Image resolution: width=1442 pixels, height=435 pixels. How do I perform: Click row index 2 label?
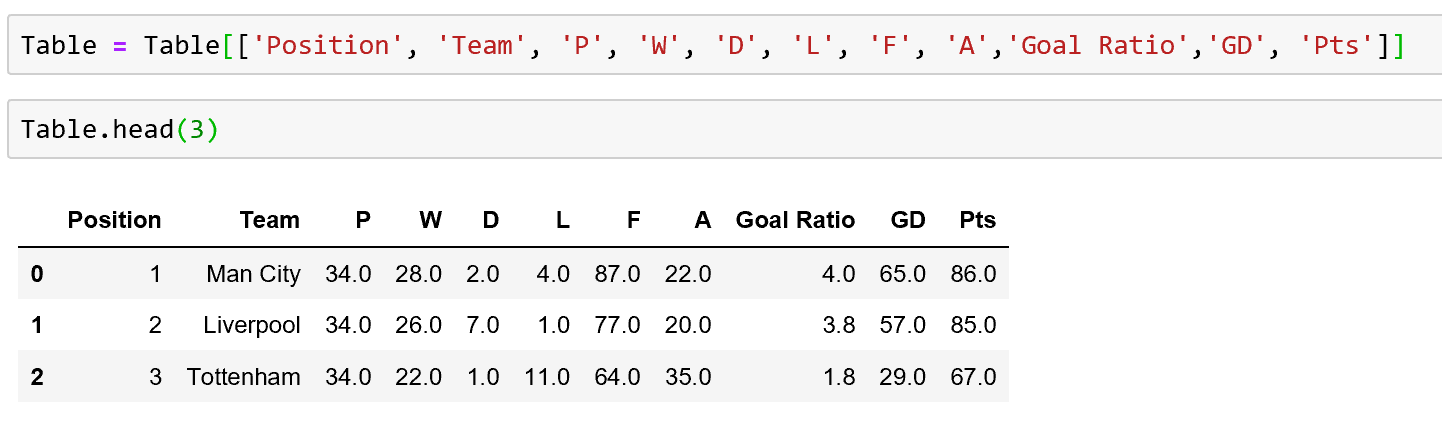[x=37, y=377]
